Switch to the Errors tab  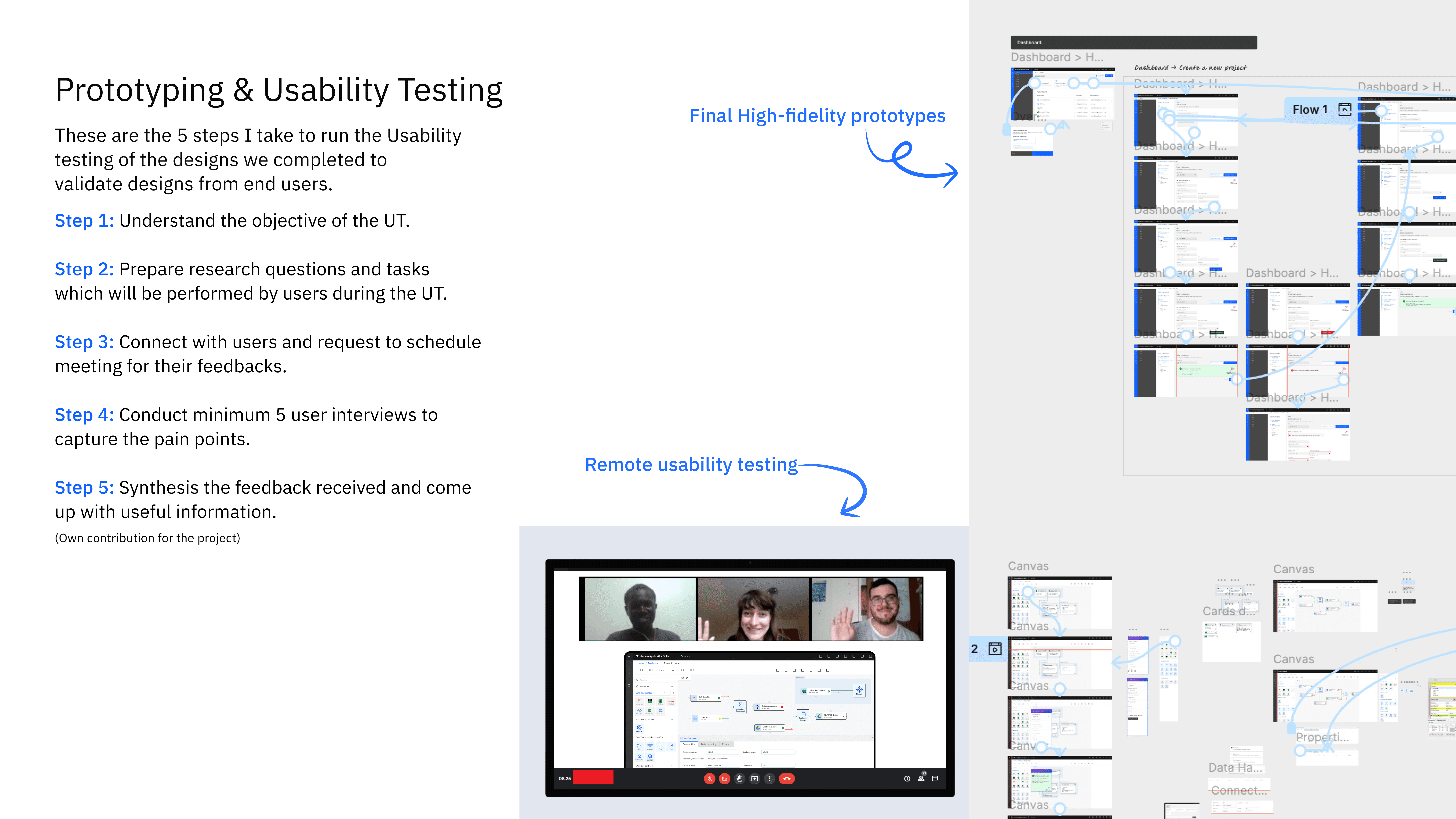[x=726, y=744]
